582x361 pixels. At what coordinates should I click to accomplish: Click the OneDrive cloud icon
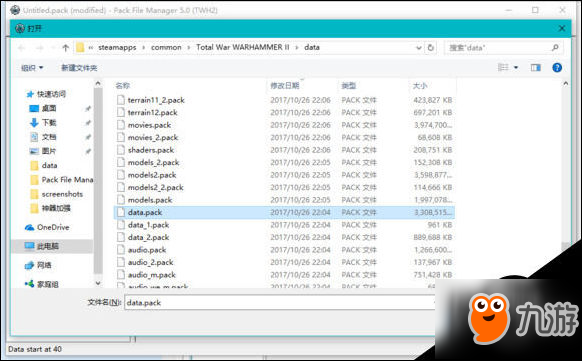29,227
